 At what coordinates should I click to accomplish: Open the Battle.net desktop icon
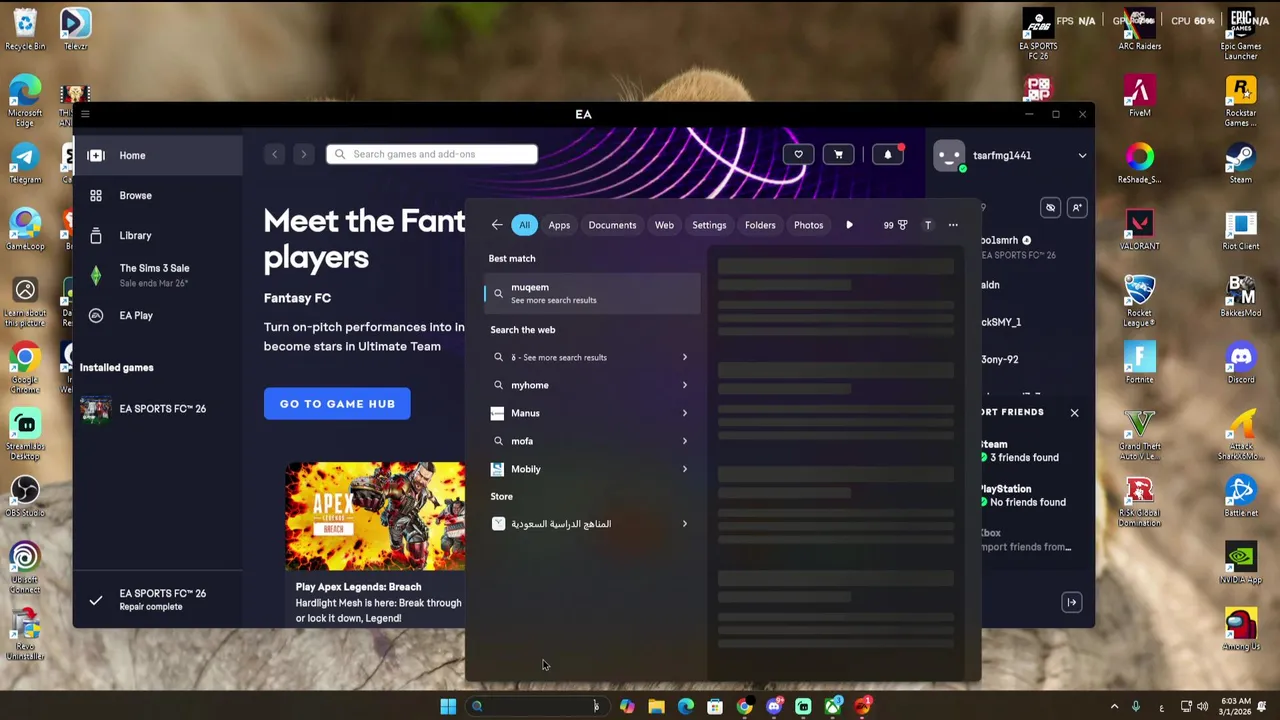coord(1240,497)
